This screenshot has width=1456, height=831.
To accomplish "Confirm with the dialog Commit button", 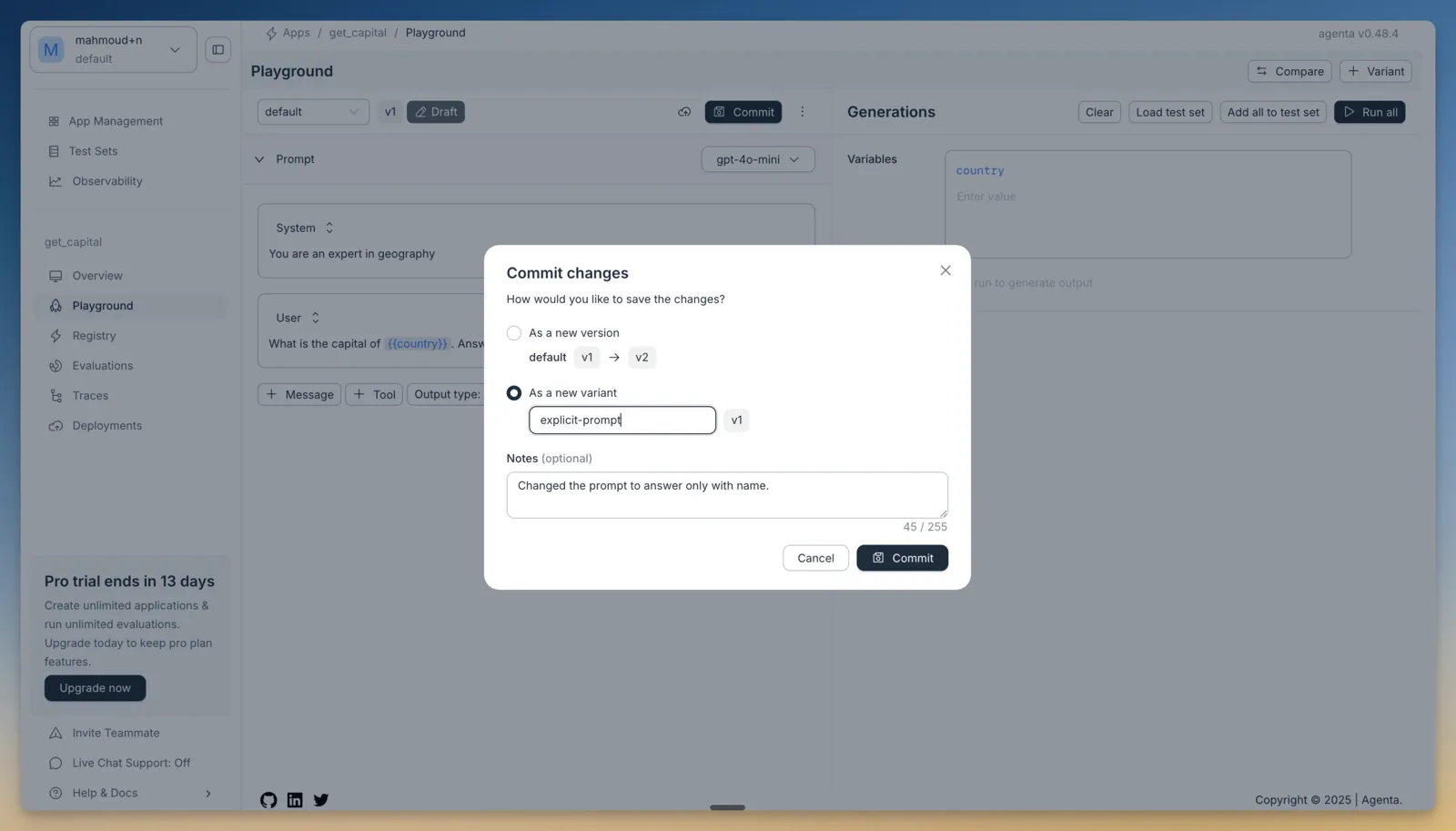I will [x=902, y=558].
